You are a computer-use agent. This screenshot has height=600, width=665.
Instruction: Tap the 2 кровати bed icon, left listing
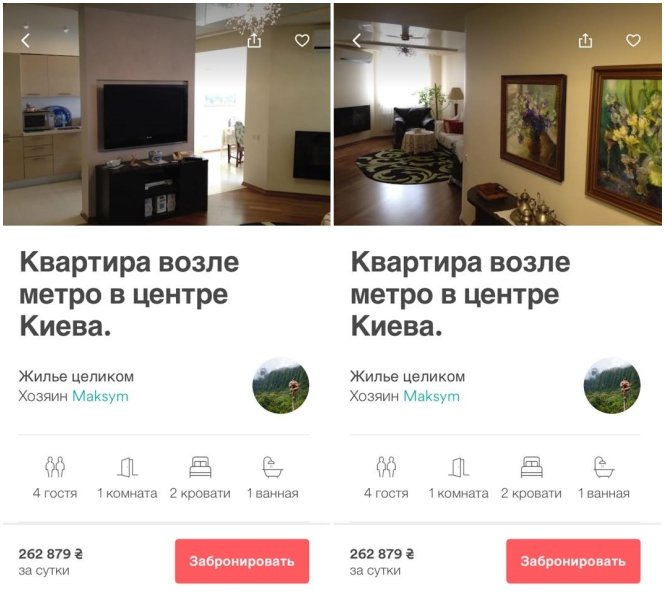click(x=200, y=467)
